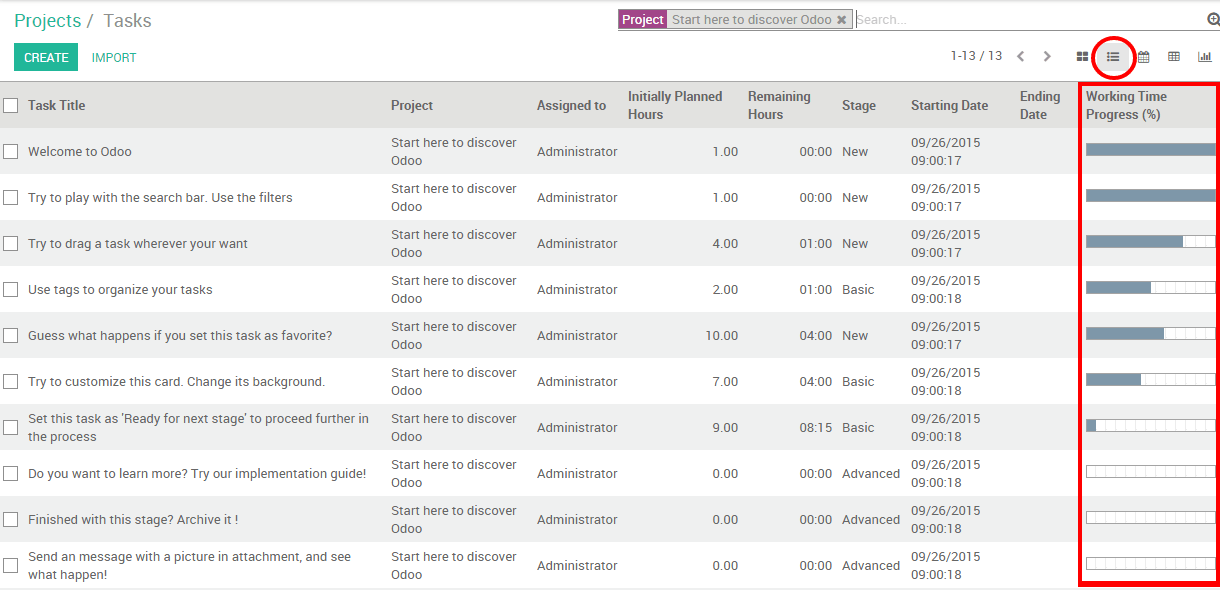The image size is (1220, 590).
Task: Sort by the Stage column header
Action: coord(858,105)
